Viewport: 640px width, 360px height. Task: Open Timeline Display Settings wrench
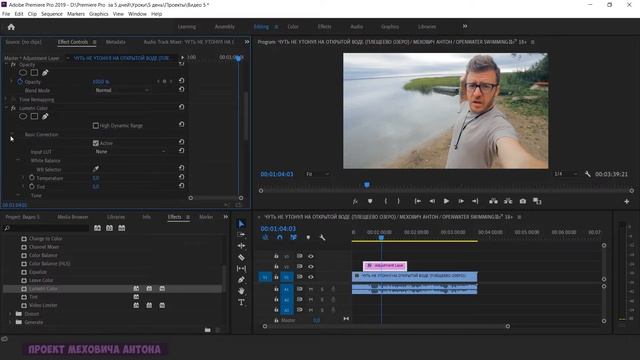tap(322, 238)
